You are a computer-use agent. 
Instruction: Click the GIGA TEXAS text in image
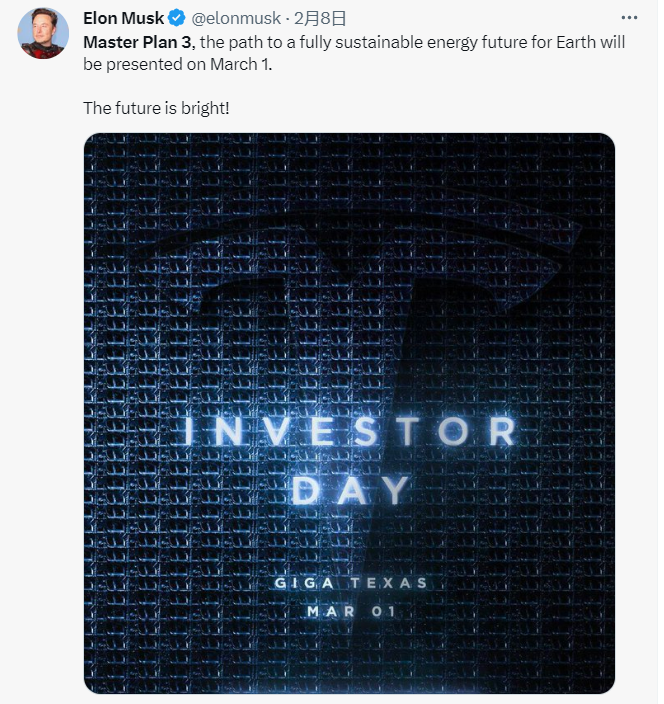pos(351,583)
